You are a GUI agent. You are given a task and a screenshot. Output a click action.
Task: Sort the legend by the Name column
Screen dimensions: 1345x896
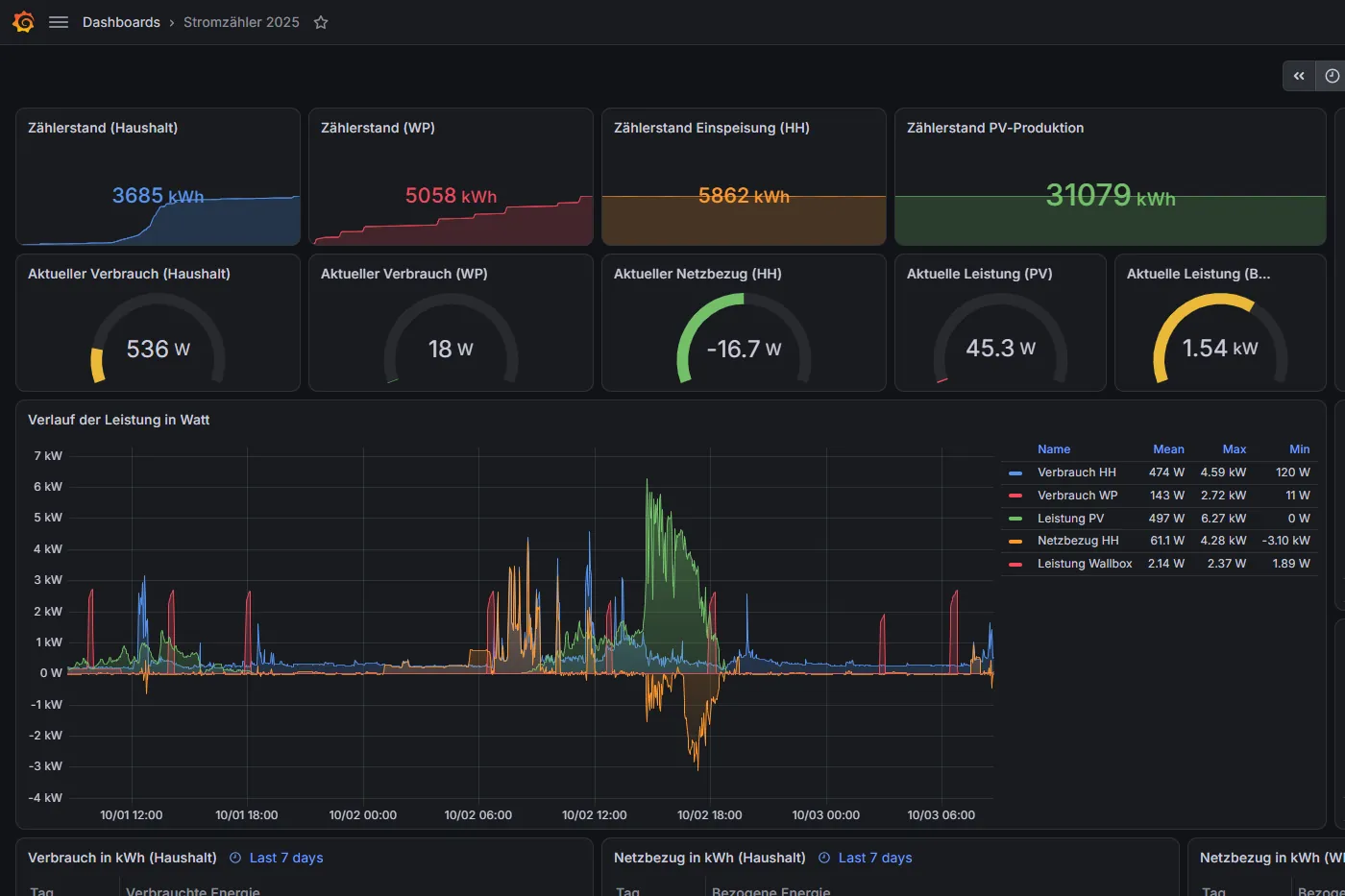click(x=1054, y=449)
